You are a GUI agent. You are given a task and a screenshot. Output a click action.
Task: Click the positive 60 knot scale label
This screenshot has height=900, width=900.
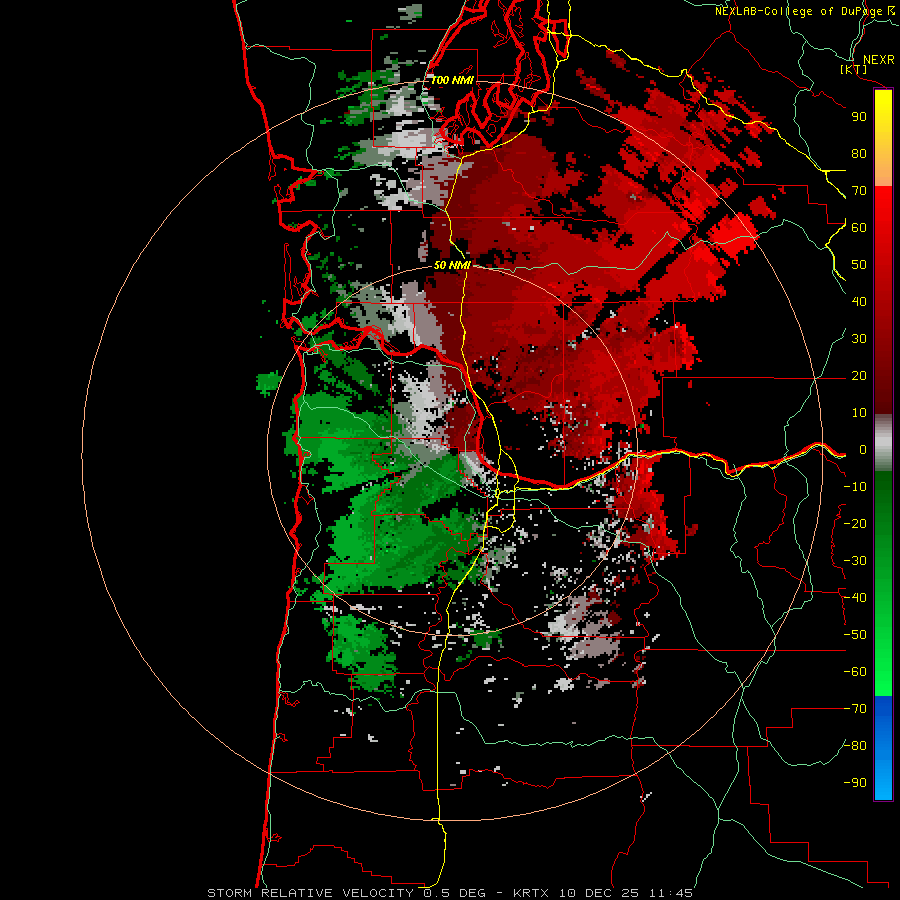(859, 228)
